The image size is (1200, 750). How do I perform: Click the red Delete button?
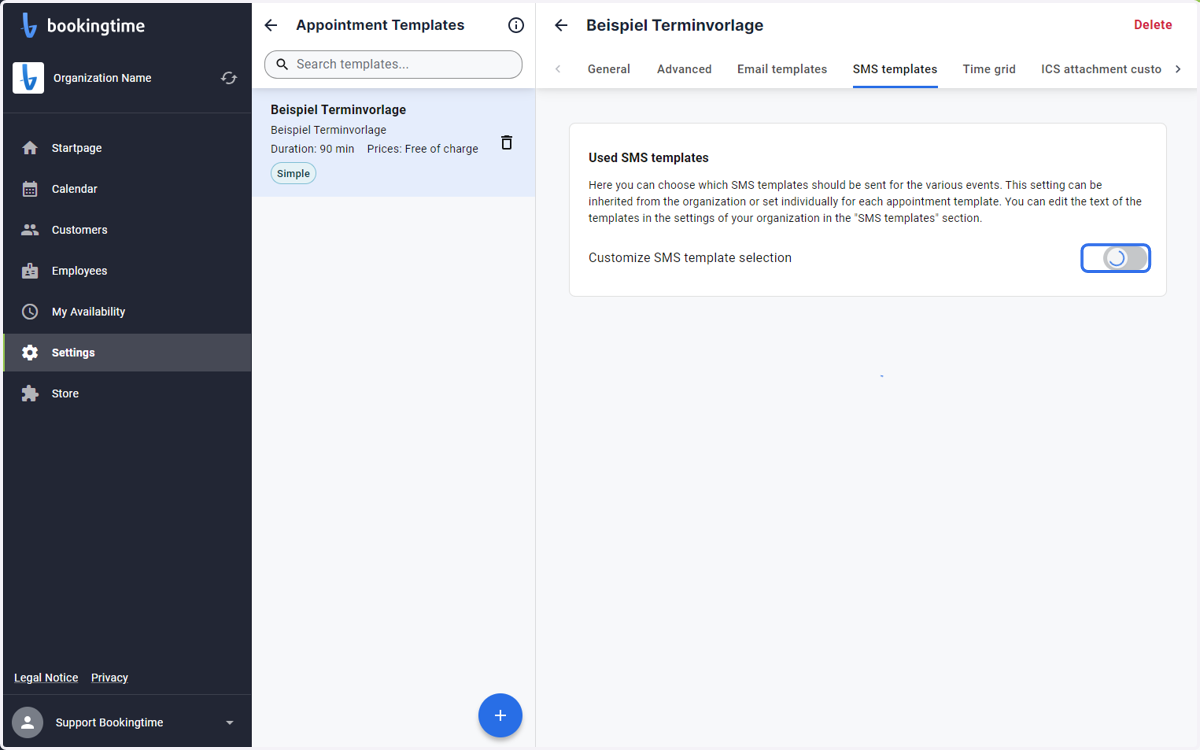pyautogui.click(x=1152, y=25)
